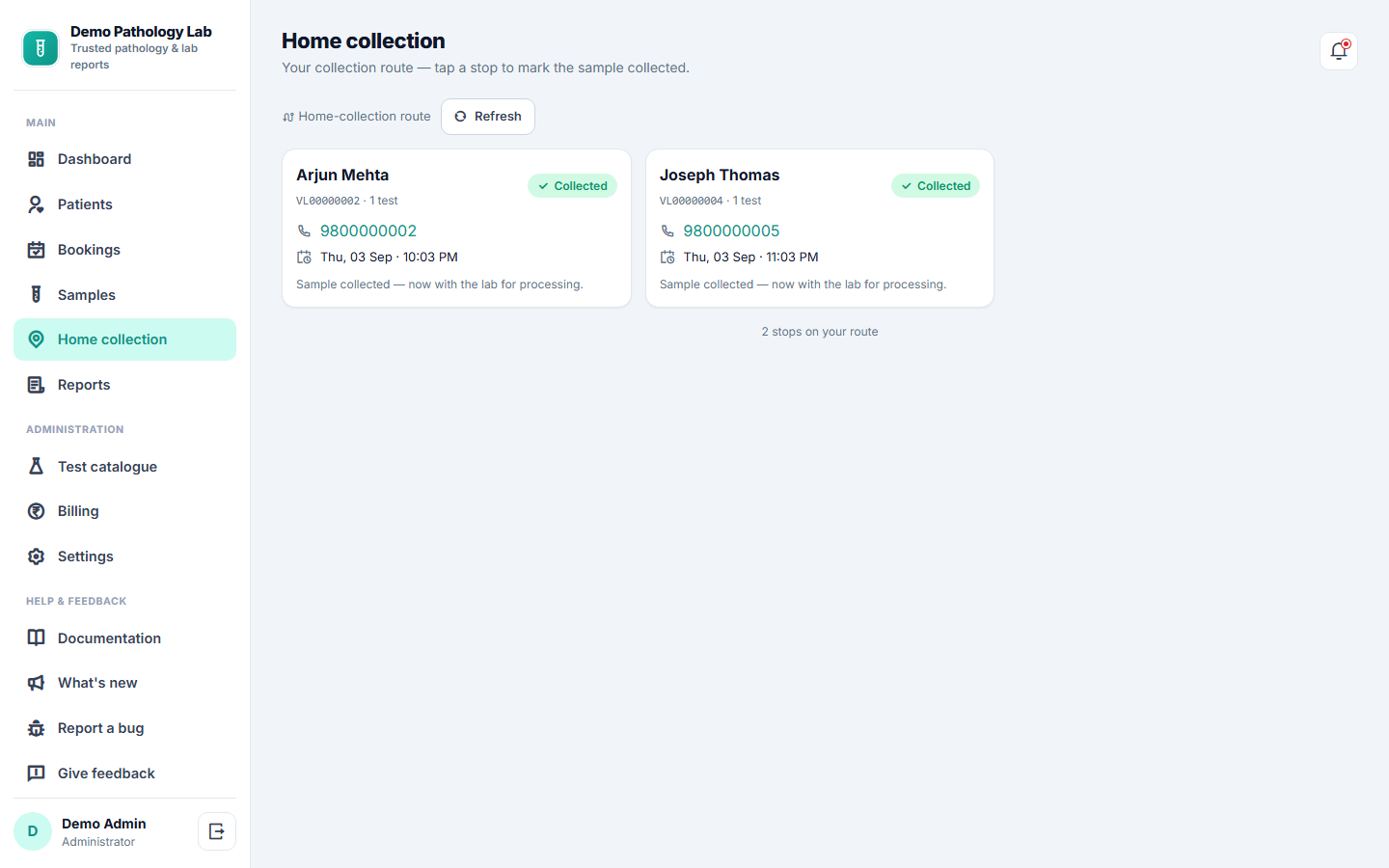
Task: Go to the Bookings page
Action: (124, 250)
